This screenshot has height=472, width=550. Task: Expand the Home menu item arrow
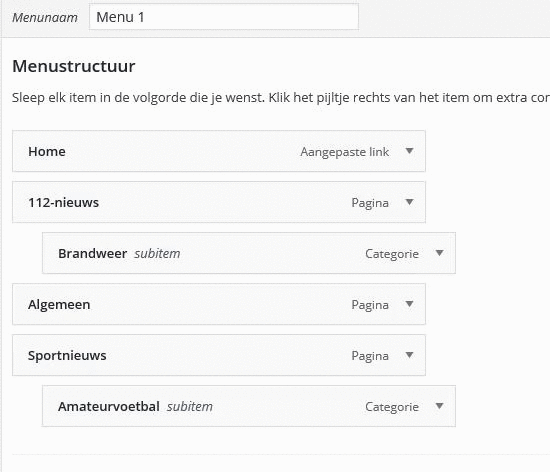409,151
